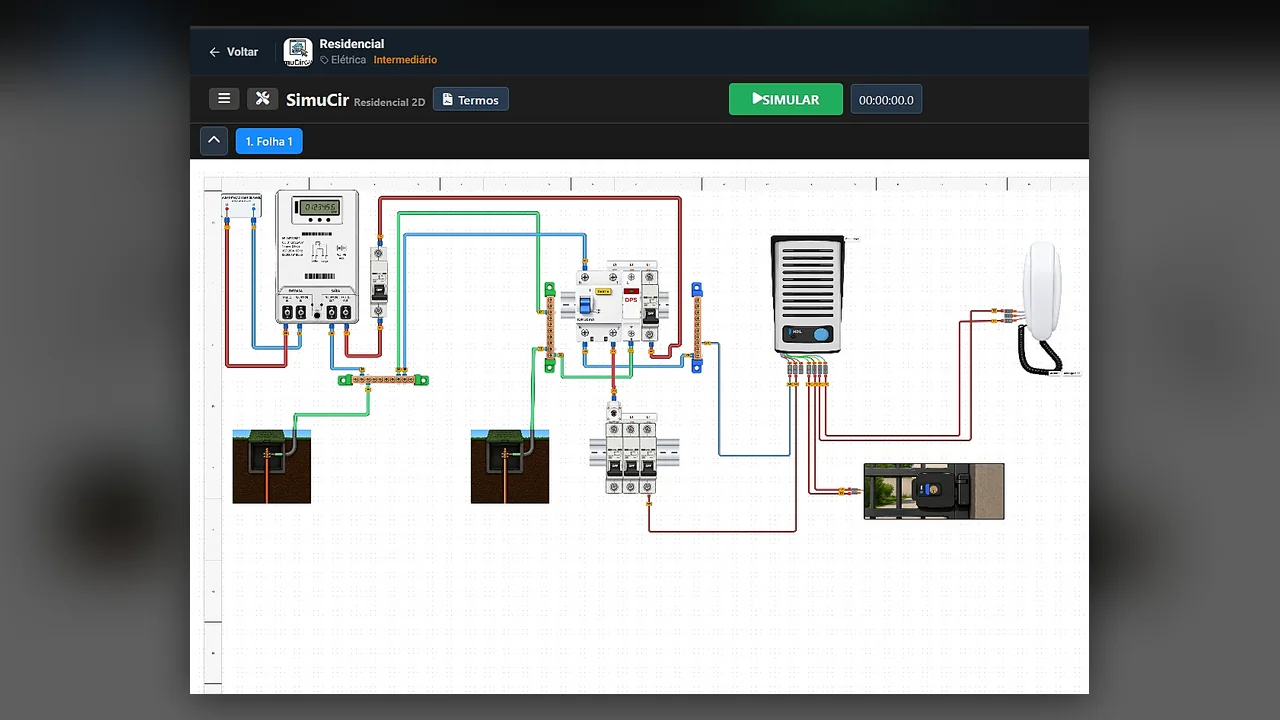Click the DPS label on the surge protector
The height and width of the screenshot is (720, 1280).
click(x=631, y=300)
